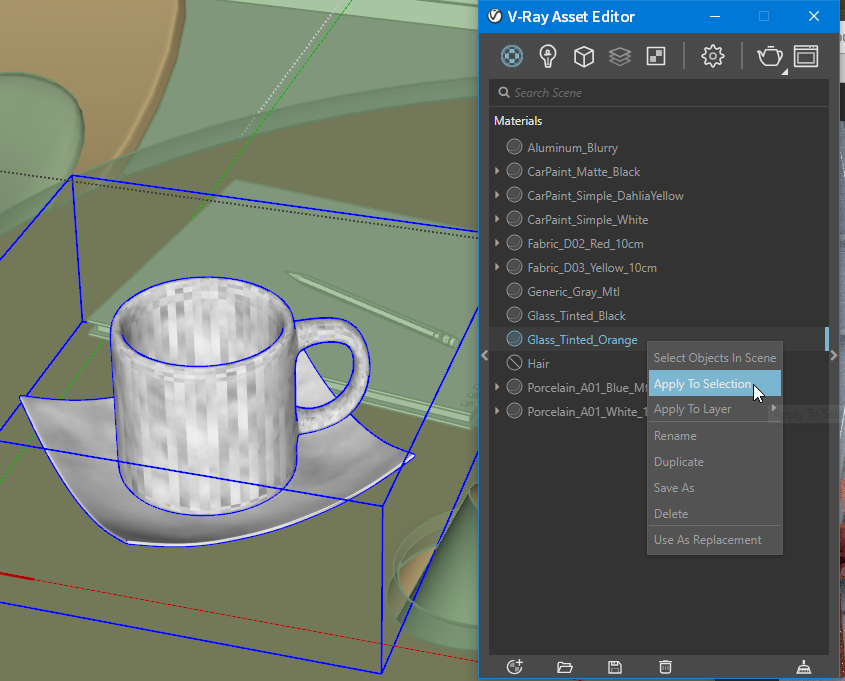Start render with the teapot icon
This screenshot has width=845, height=681.
[770, 56]
